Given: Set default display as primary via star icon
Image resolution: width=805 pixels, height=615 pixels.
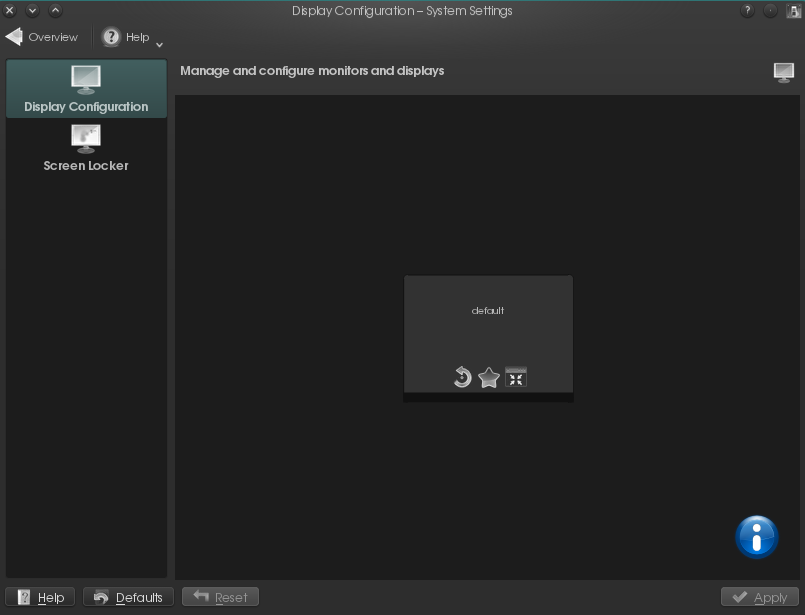Looking at the screenshot, I should pyautogui.click(x=489, y=377).
